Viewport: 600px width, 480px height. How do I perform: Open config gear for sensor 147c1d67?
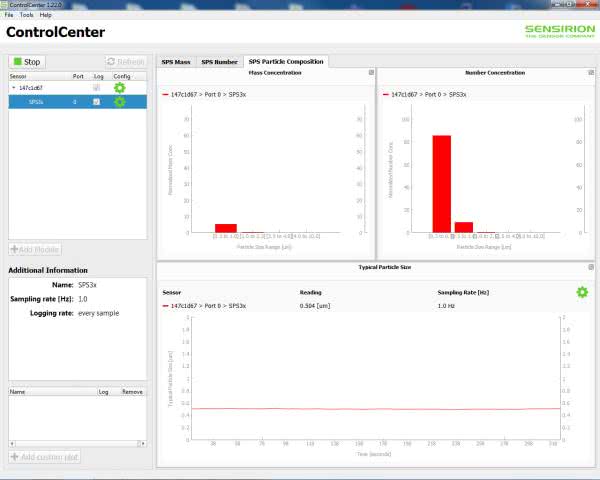(120, 88)
